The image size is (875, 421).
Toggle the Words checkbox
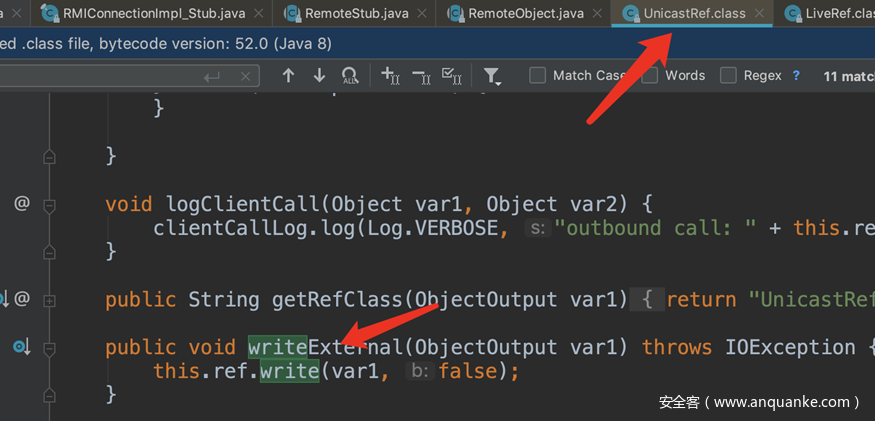pyautogui.click(x=651, y=76)
